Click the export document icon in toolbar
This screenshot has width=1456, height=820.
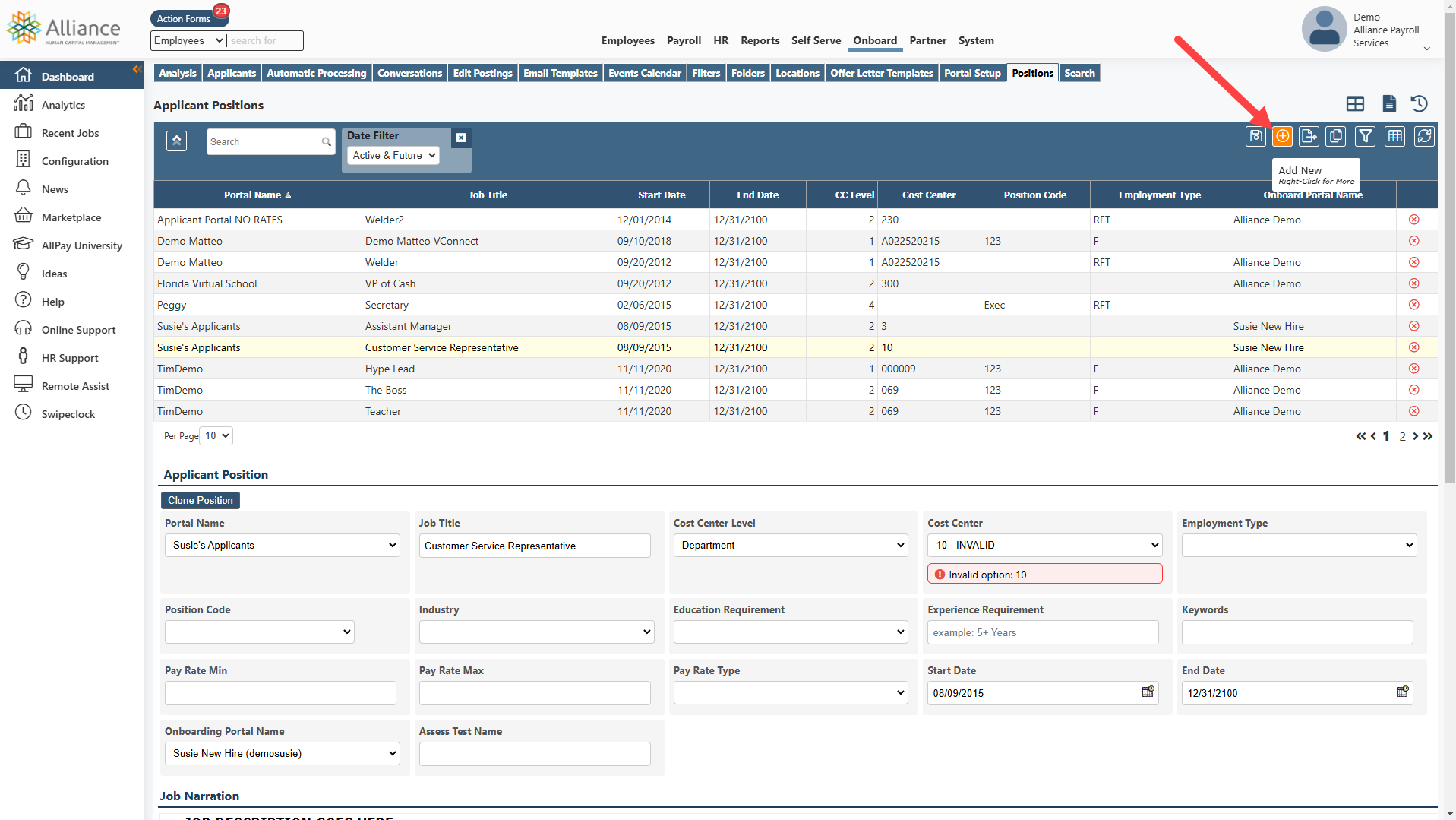tap(1309, 136)
